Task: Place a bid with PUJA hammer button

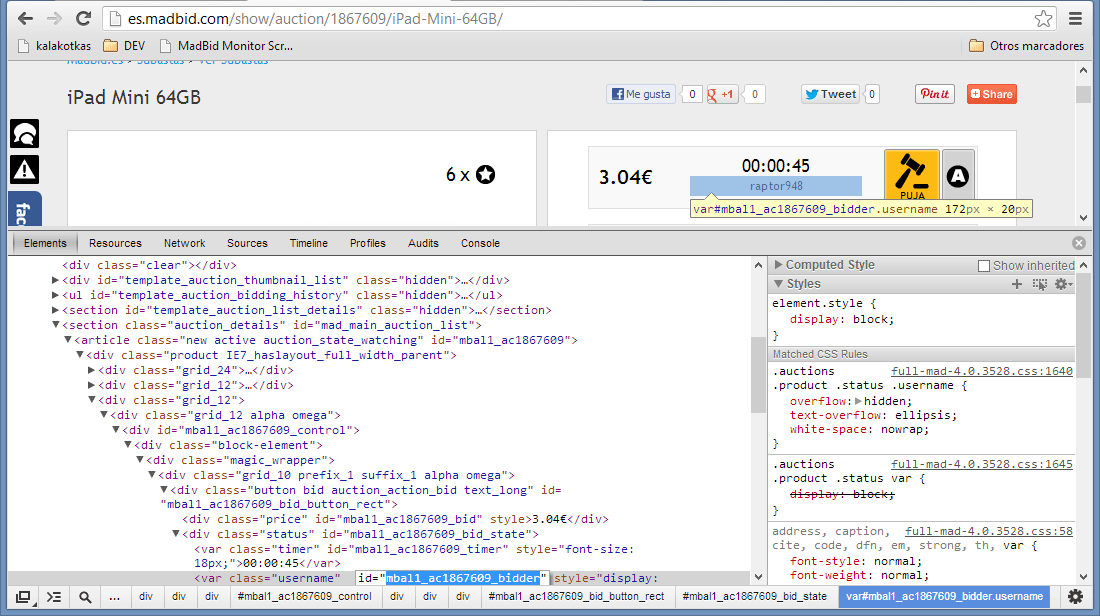Action: (x=911, y=175)
